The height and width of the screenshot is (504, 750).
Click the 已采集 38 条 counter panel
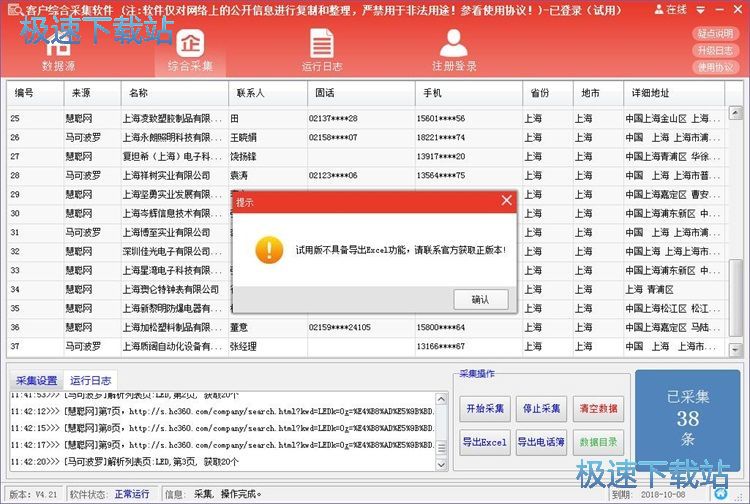click(687, 419)
